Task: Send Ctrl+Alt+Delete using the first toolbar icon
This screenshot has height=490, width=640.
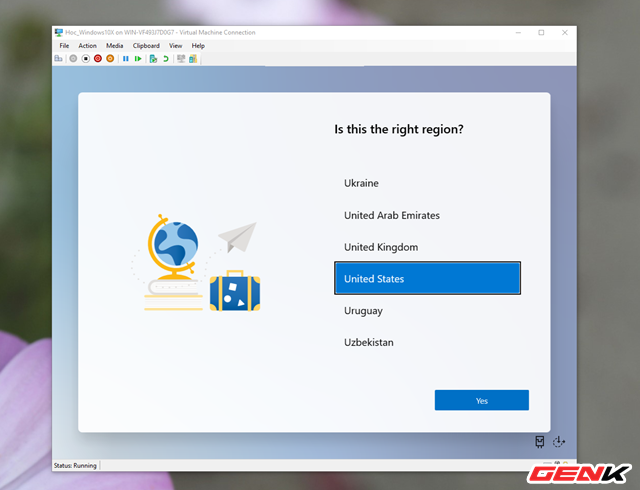Action: 58,59
